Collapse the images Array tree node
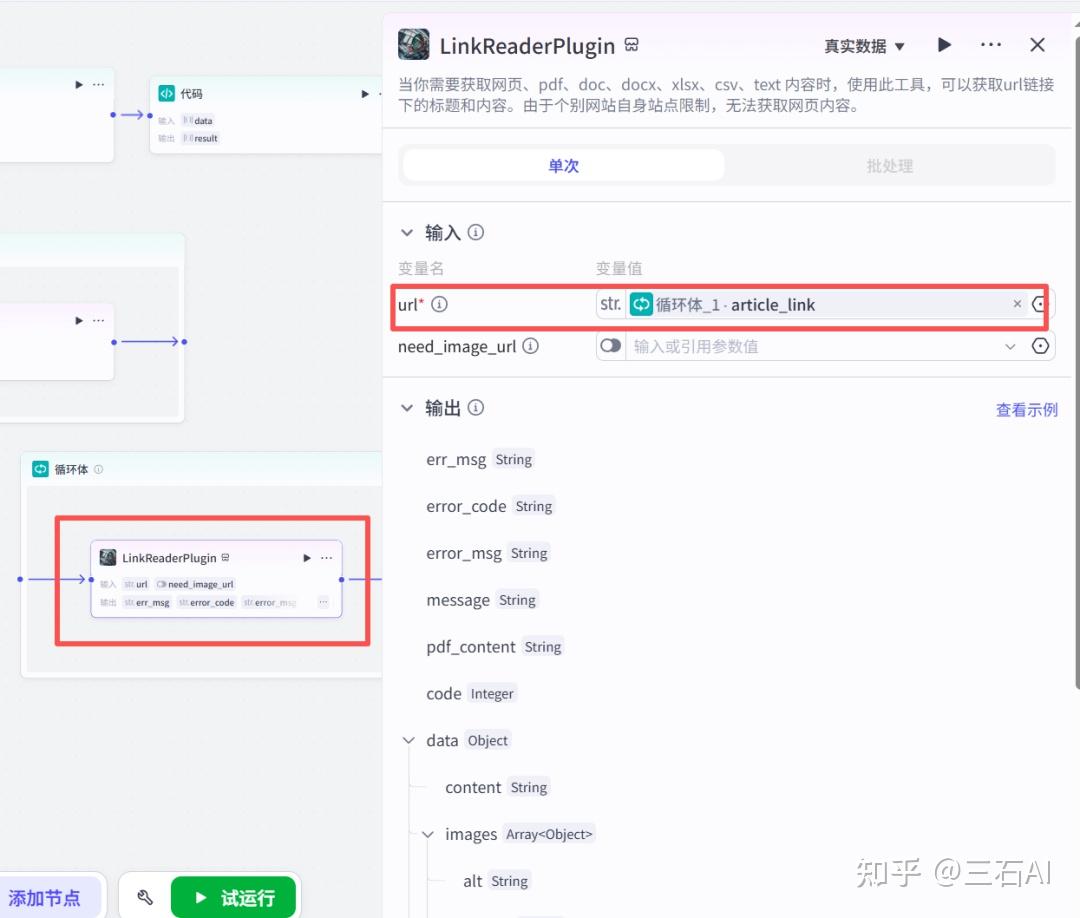Image resolution: width=1080 pixels, height=918 pixels. point(428,834)
